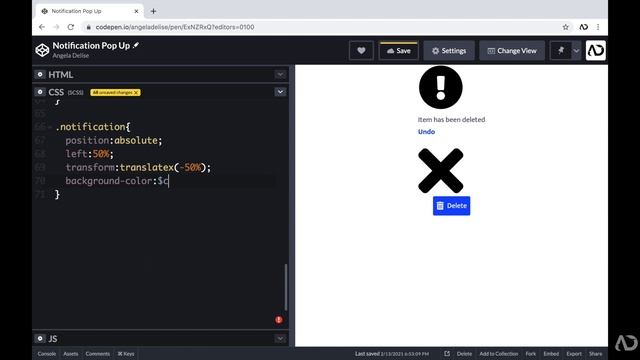Open the Console tab in footer
Screen dimensions: 640x360
47,353
